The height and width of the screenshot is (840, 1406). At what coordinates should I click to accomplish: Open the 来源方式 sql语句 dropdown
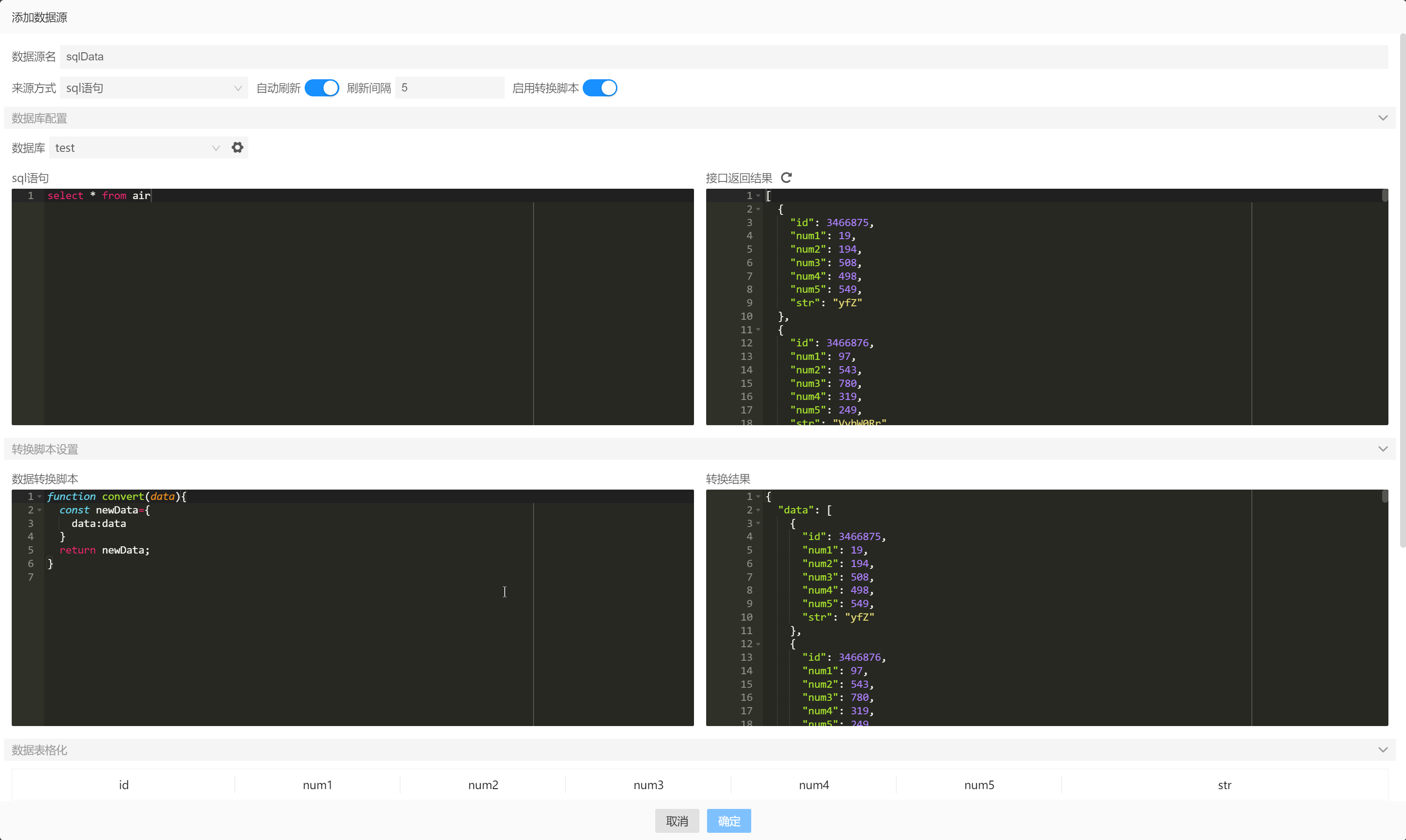click(154, 88)
